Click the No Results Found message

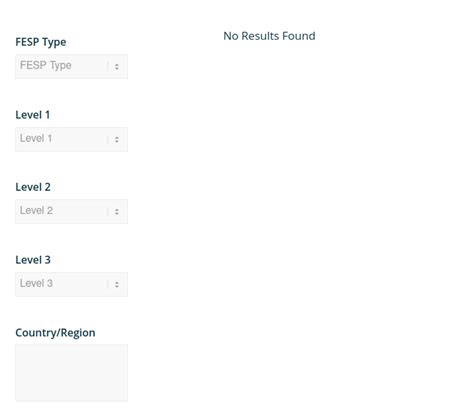click(269, 36)
